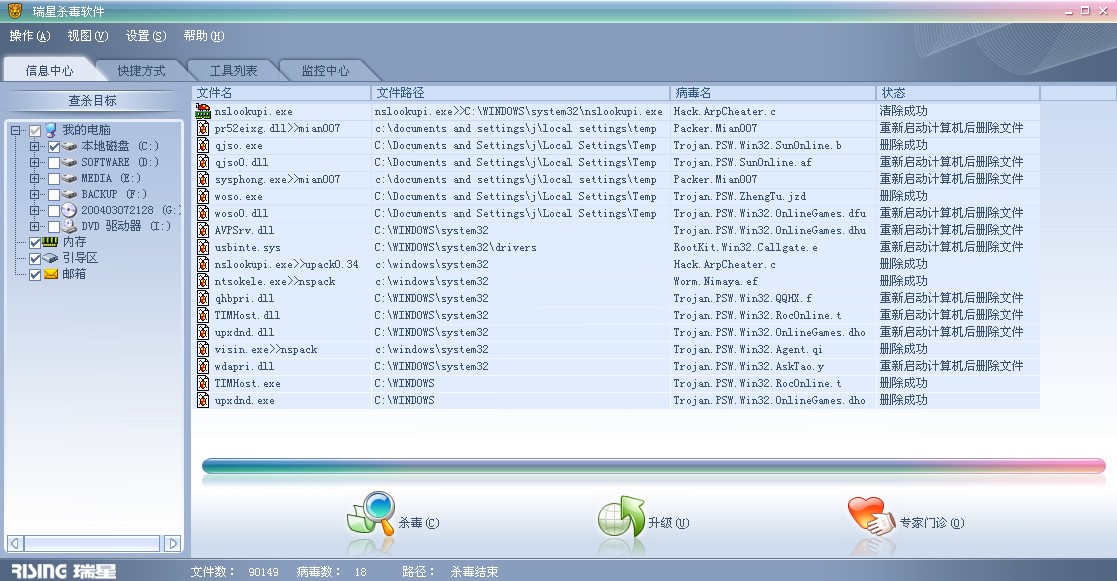Click the infected file icon for usbinte.sys
Image resolution: width=1117 pixels, height=581 pixels.
click(x=203, y=247)
